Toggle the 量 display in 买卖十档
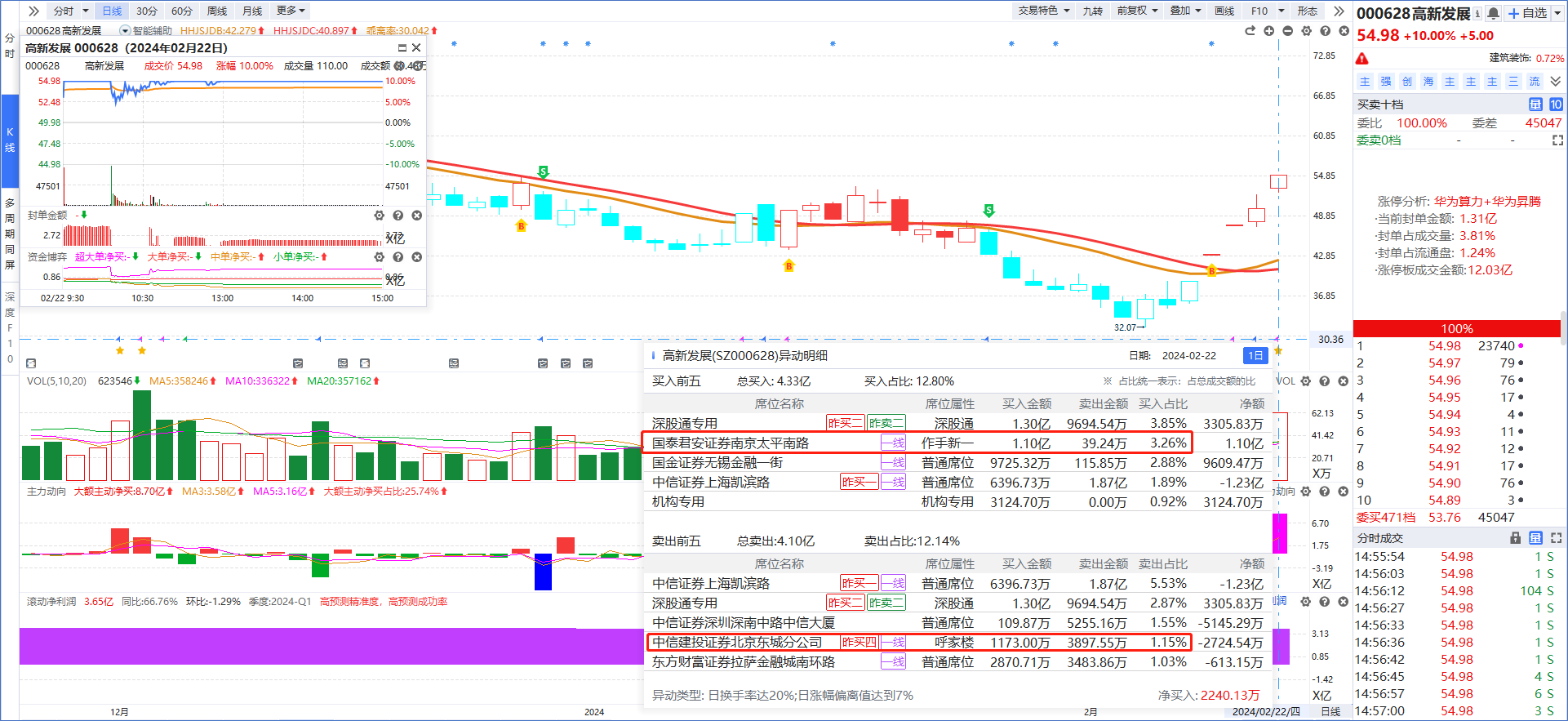Screen dimensions: 1568x721 click(1535, 105)
